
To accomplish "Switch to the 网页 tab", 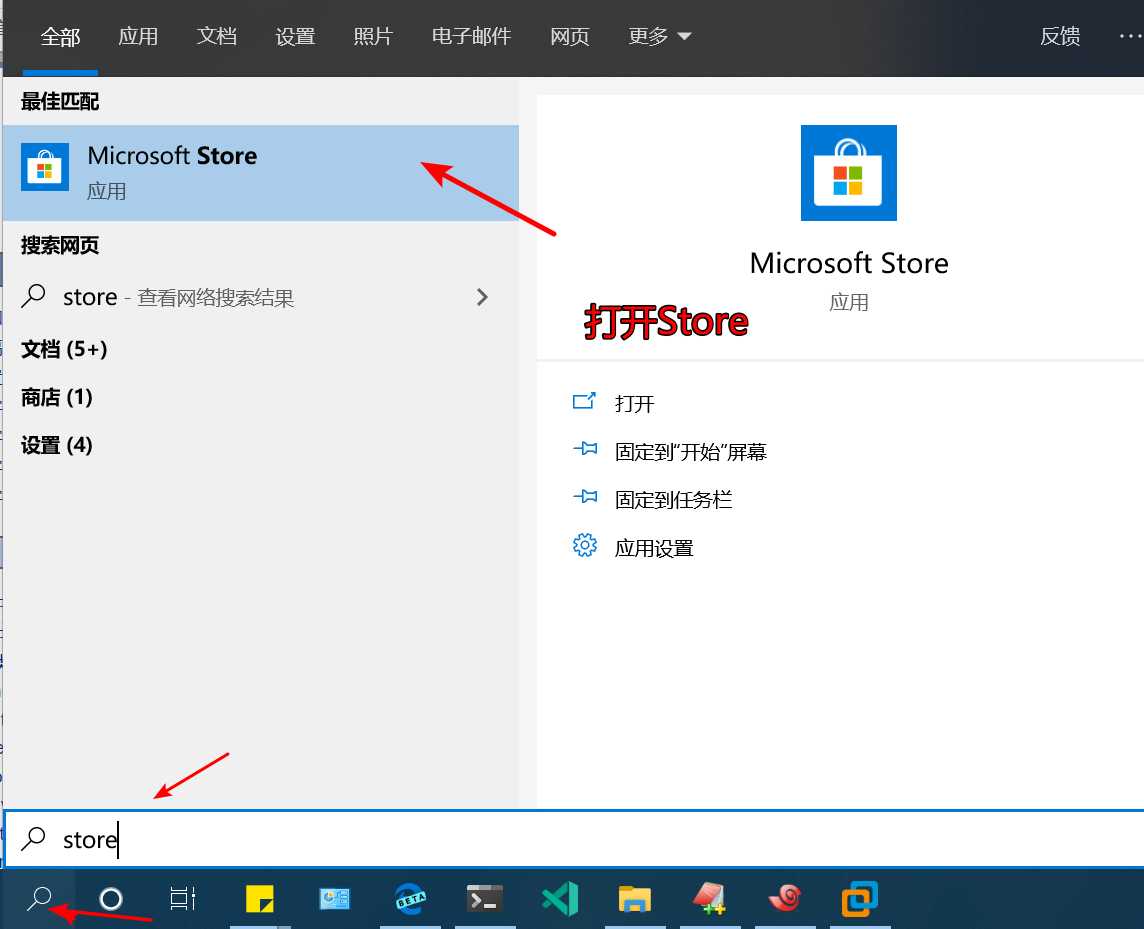I will [570, 36].
